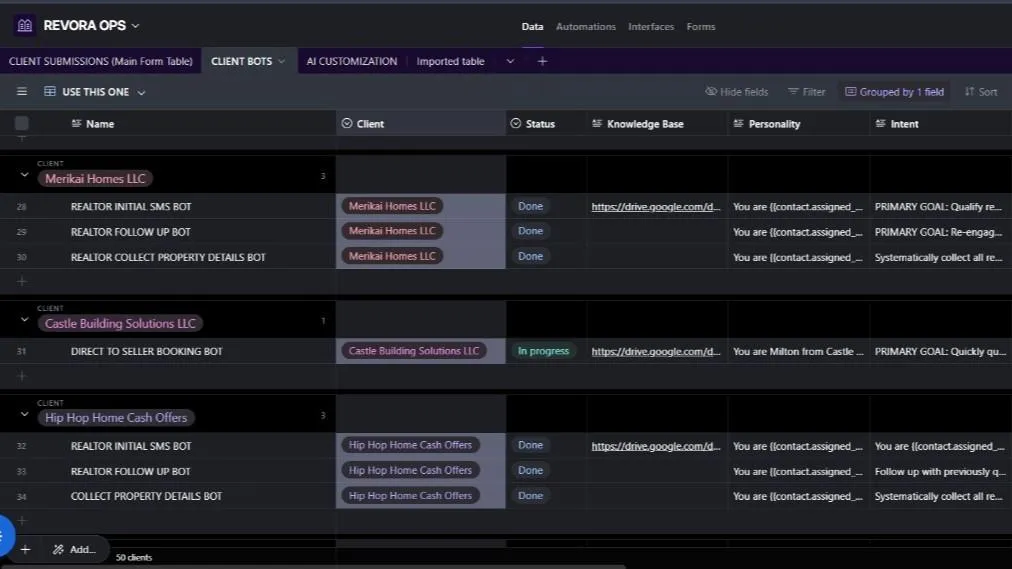Click the grid view icon next to USE THIS ONE
Image resolution: width=1012 pixels, height=569 pixels.
(x=50, y=92)
